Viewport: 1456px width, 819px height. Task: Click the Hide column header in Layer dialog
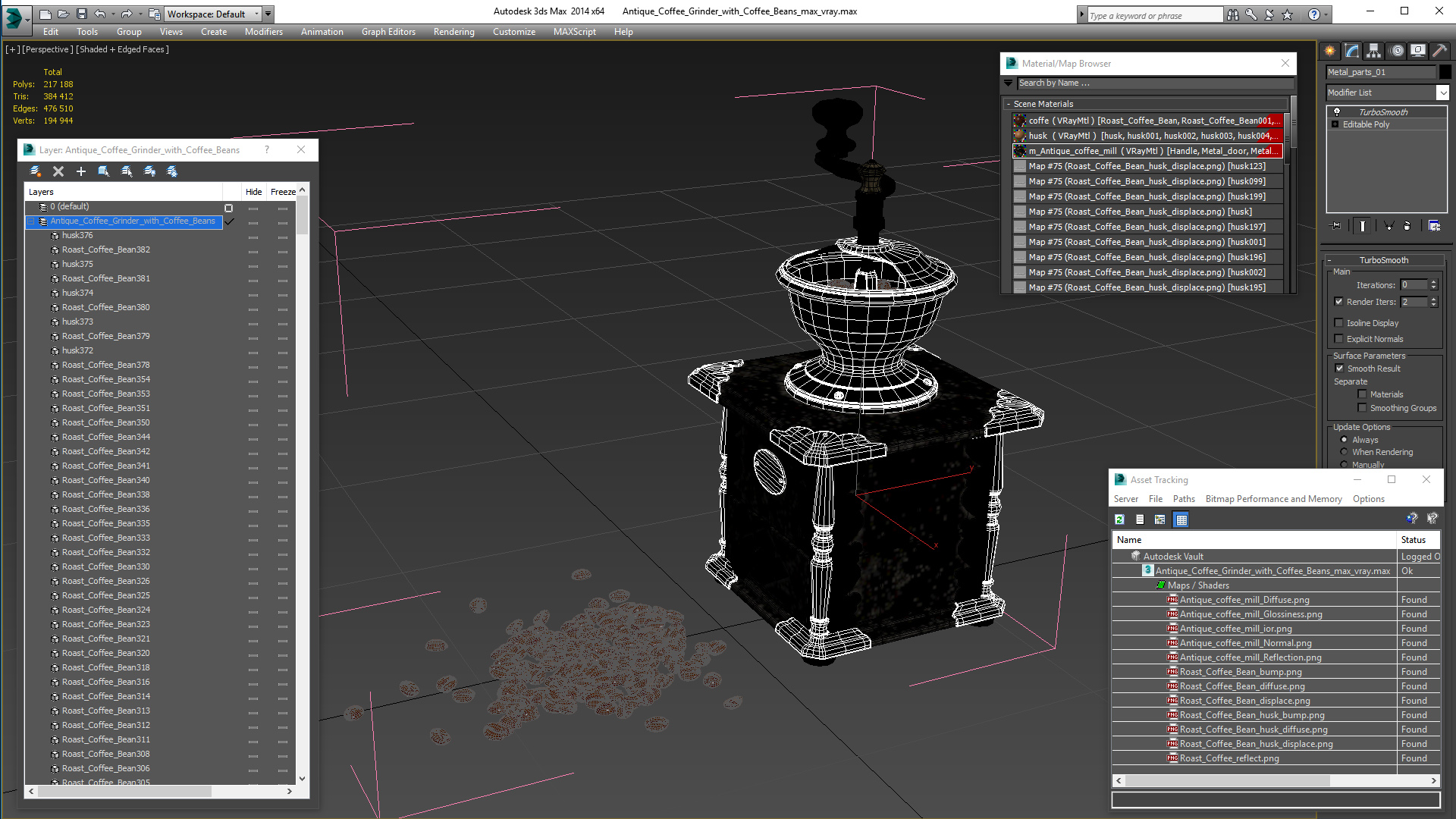click(x=253, y=192)
